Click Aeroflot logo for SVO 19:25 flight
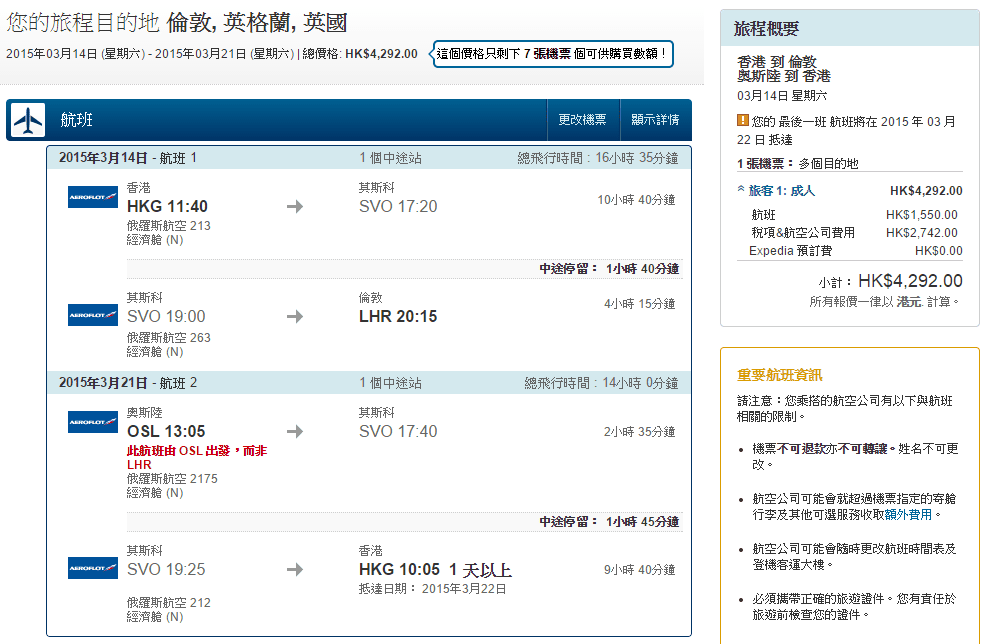The image size is (991, 644). pyautogui.click(x=93, y=569)
